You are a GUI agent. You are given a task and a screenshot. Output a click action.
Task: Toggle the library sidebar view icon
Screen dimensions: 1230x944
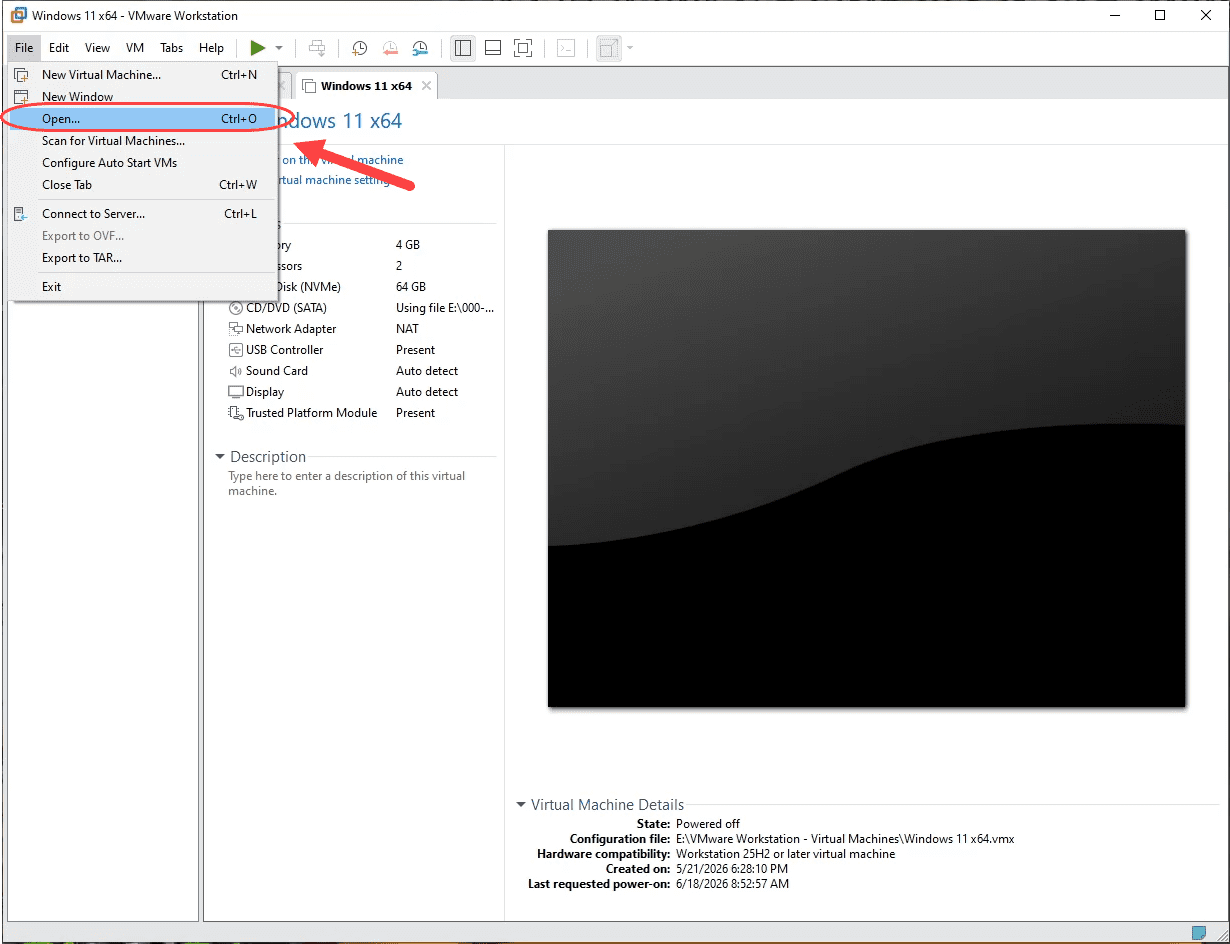pyautogui.click(x=462, y=48)
